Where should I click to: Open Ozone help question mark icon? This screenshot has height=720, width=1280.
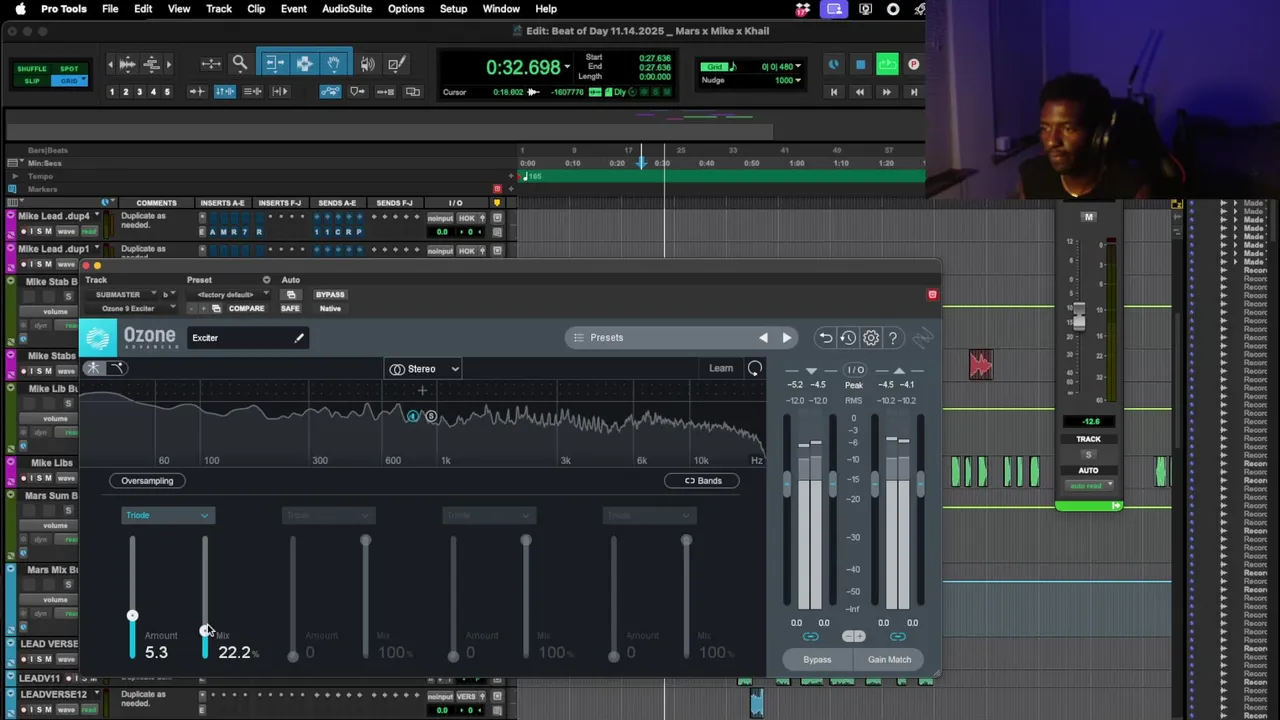pyautogui.click(x=893, y=338)
